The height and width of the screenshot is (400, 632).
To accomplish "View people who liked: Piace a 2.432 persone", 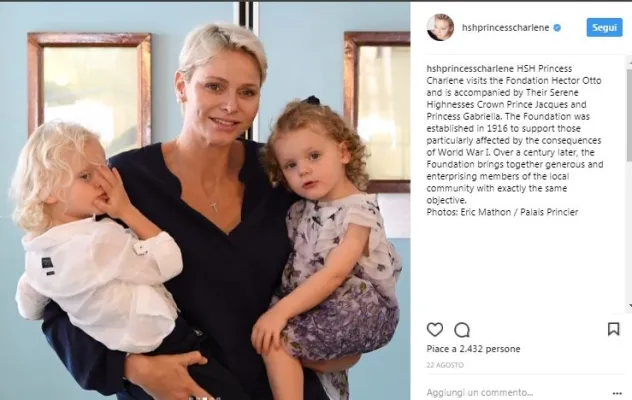I will [x=473, y=349].
